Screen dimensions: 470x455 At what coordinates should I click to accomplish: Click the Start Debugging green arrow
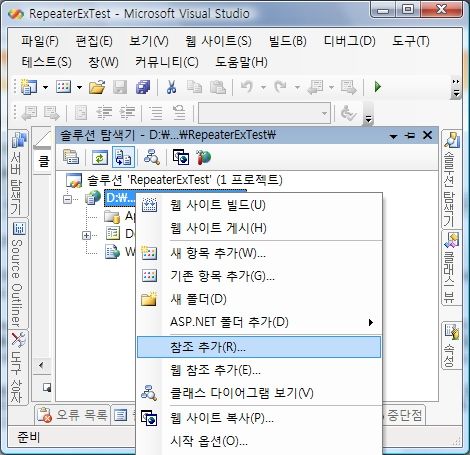(378, 87)
